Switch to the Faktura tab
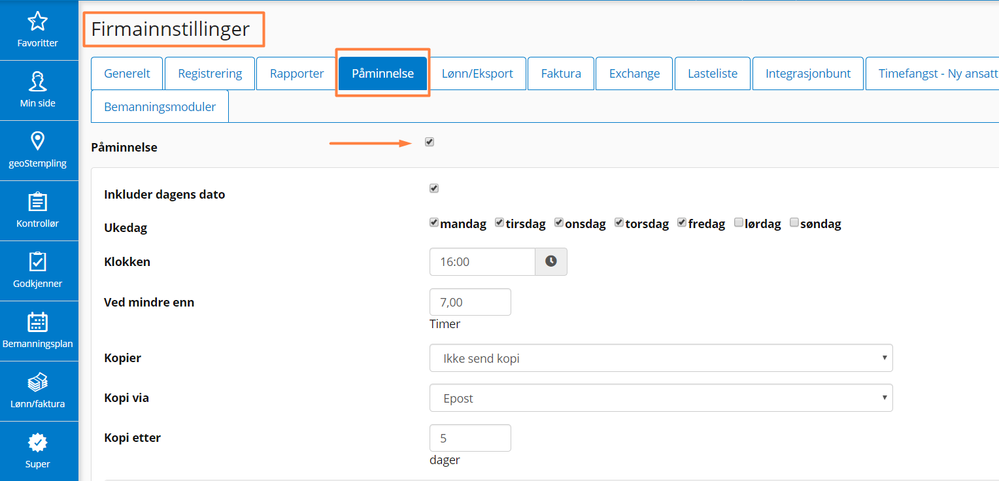This screenshot has height=481, width=999. (x=561, y=73)
